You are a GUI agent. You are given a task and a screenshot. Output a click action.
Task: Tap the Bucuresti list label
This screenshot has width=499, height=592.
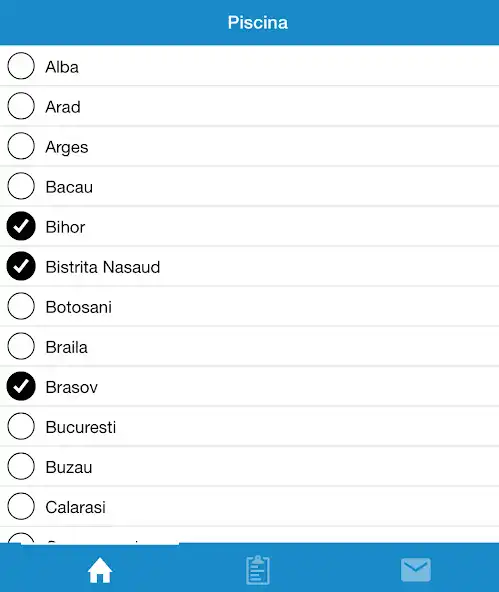(81, 427)
